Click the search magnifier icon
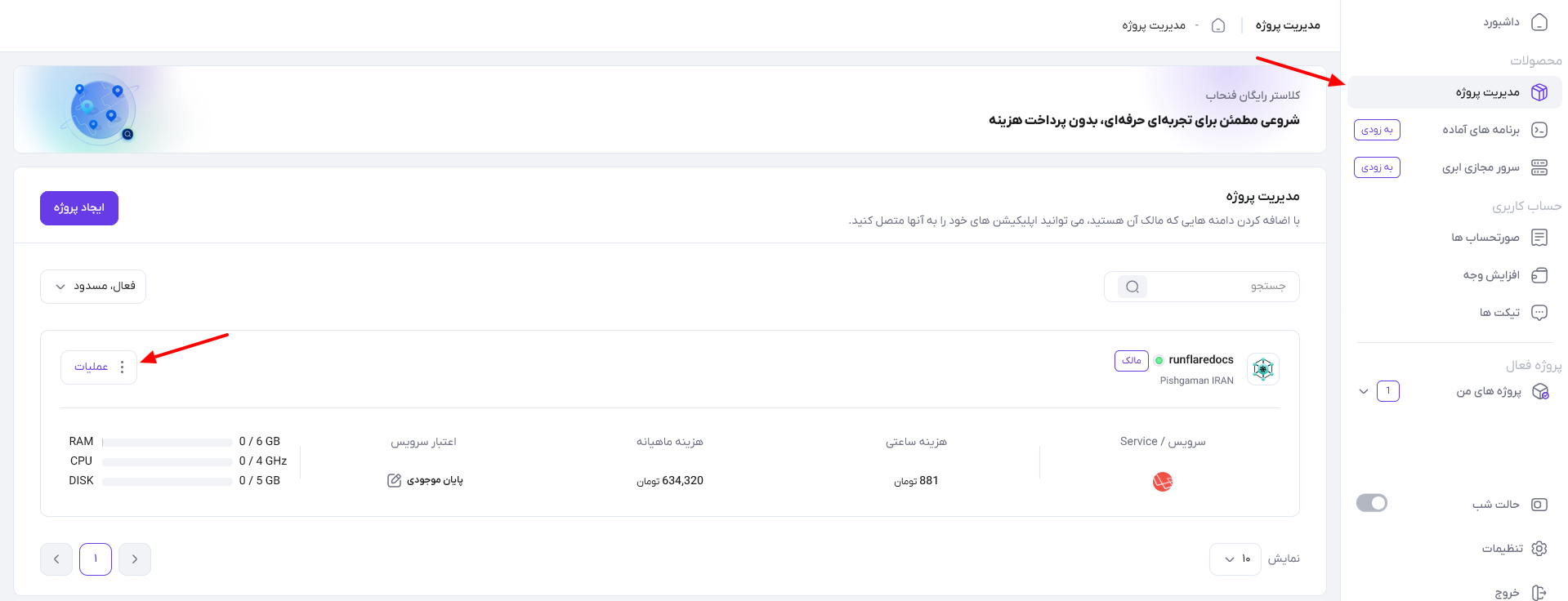The width and height of the screenshot is (1568, 601). pyautogui.click(x=1132, y=287)
